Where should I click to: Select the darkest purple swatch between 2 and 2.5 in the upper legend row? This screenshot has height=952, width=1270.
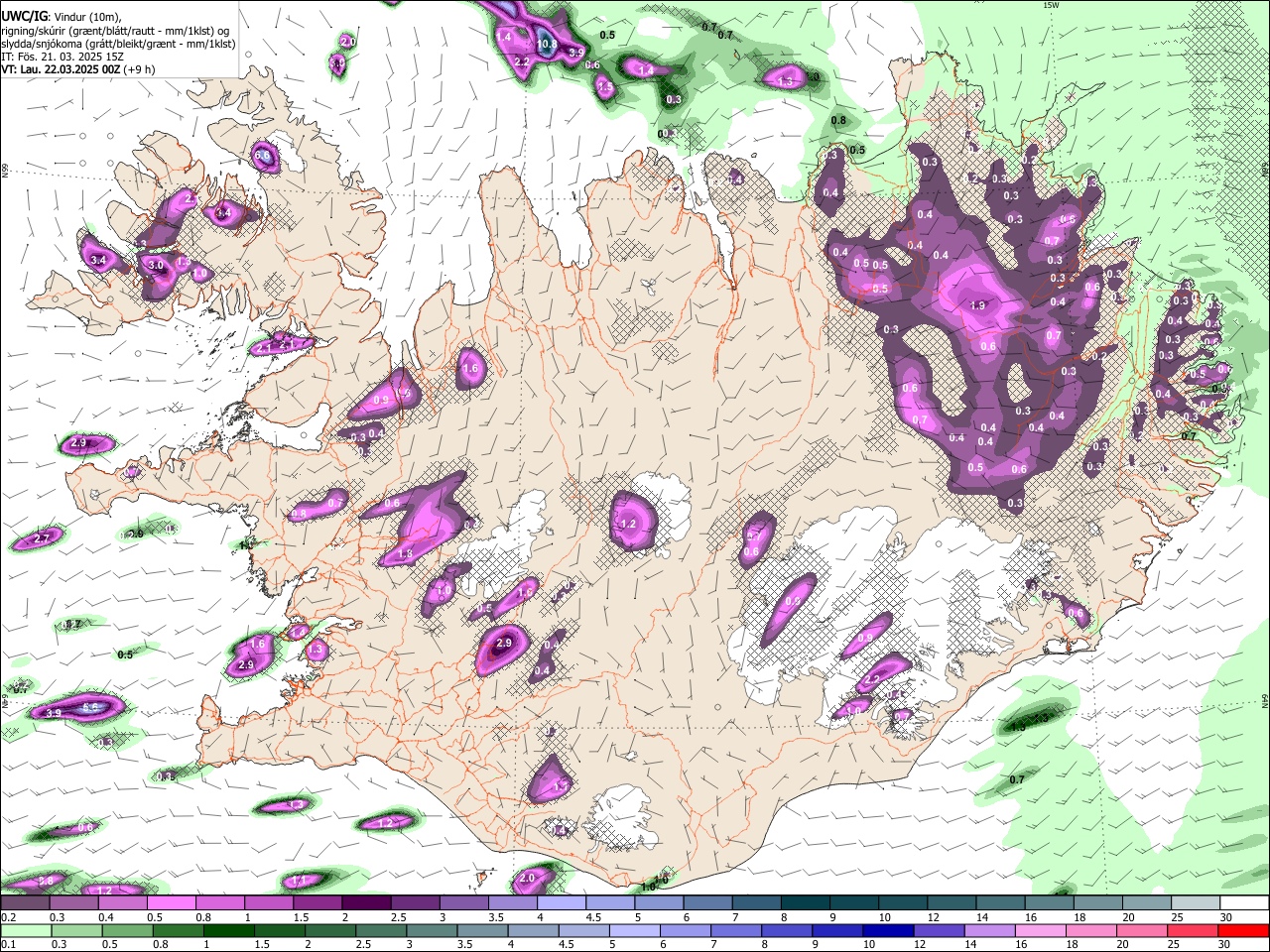pyautogui.click(x=365, y=903)
